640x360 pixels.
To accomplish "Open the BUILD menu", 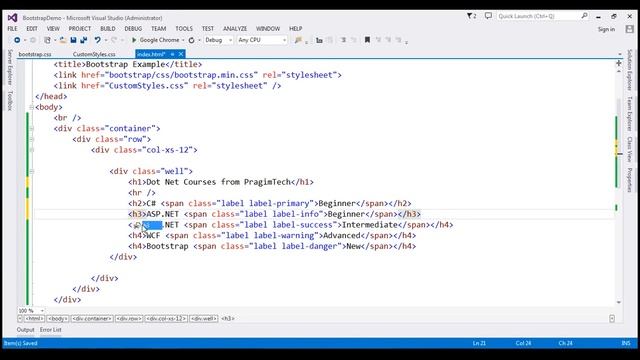I will click(108, 29).
